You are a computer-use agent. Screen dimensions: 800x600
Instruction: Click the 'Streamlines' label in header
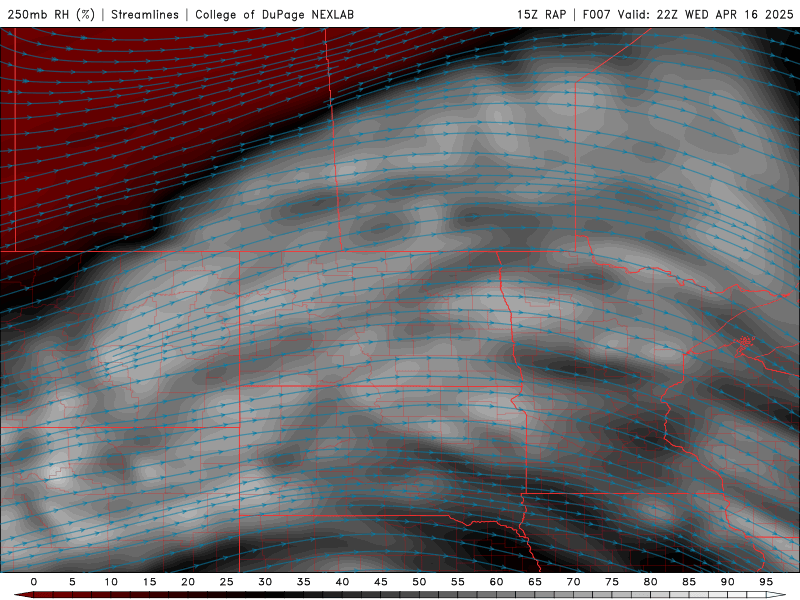[x=145, y=14]
